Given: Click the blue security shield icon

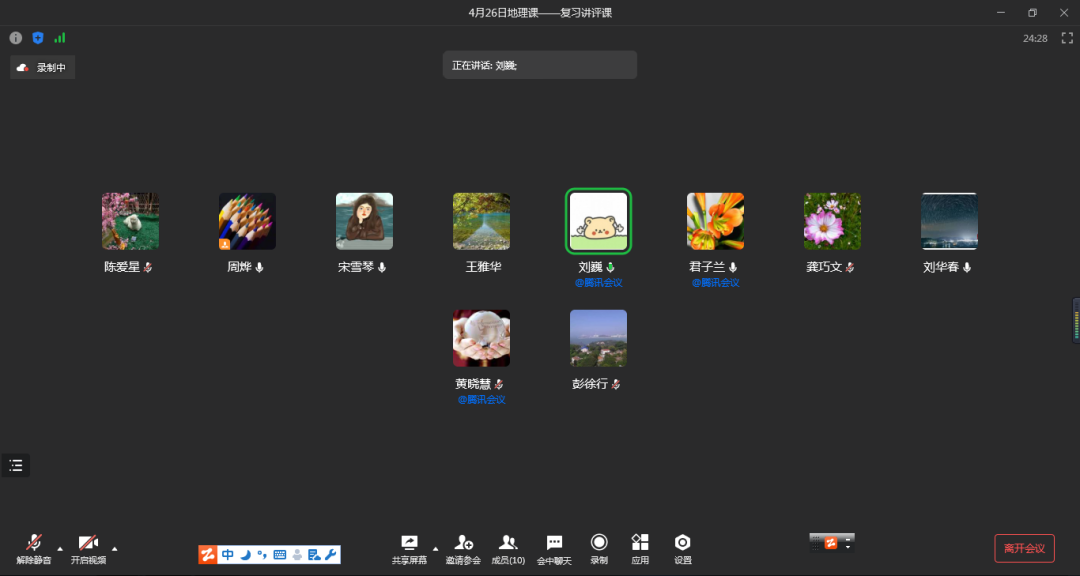Looking at the screenshot, I should 38,38.
